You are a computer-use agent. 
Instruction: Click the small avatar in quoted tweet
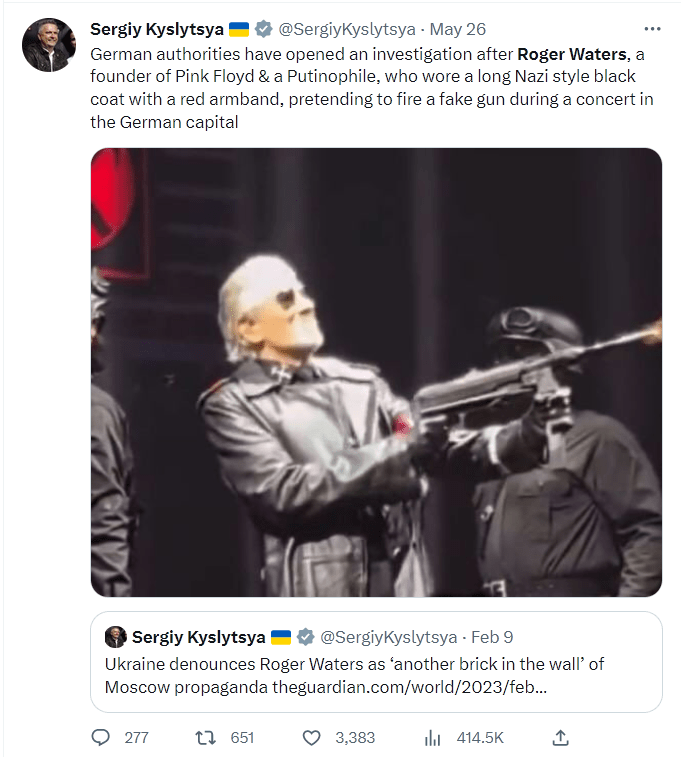(x=115, y=637)
